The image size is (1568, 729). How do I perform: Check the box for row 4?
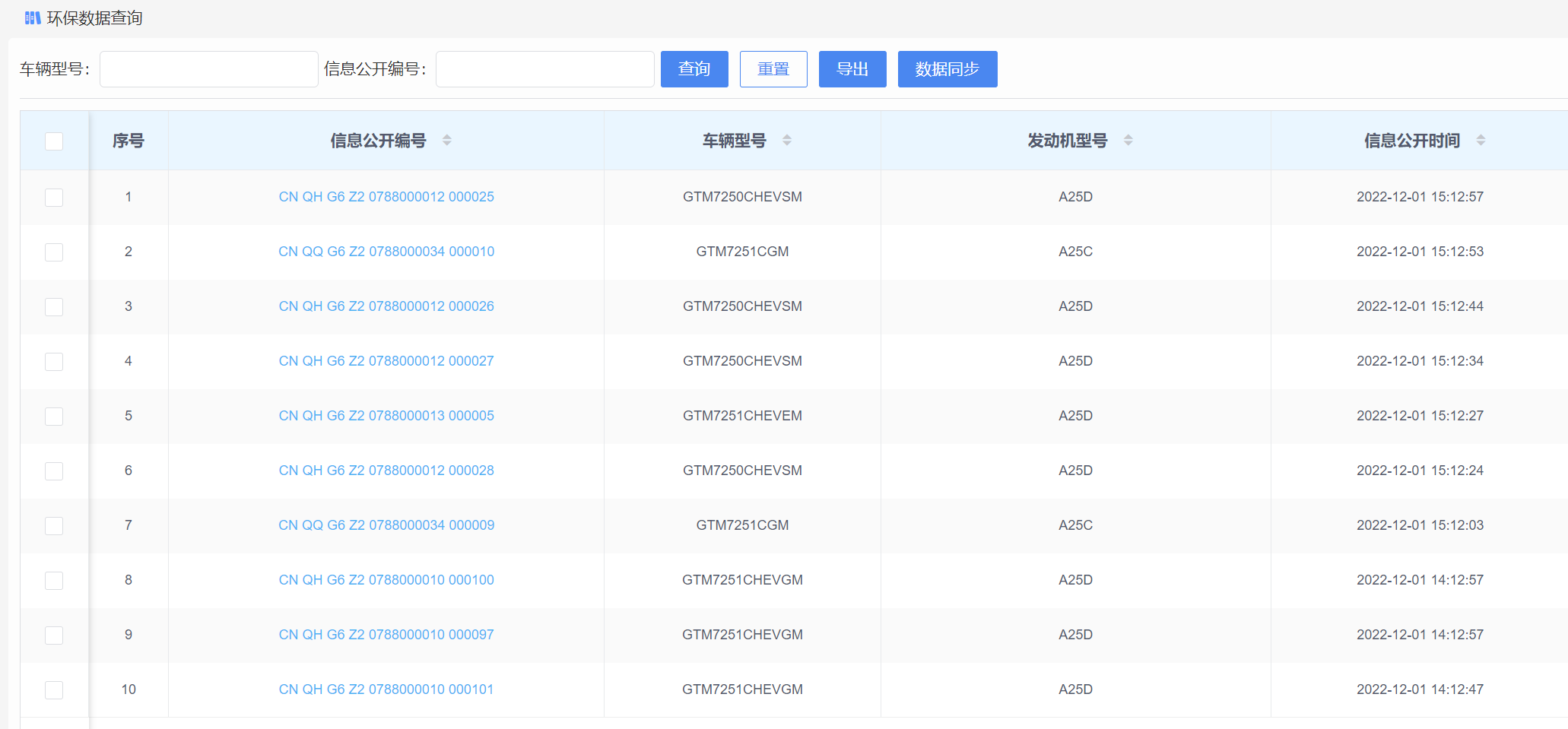(x=54, y=362)
